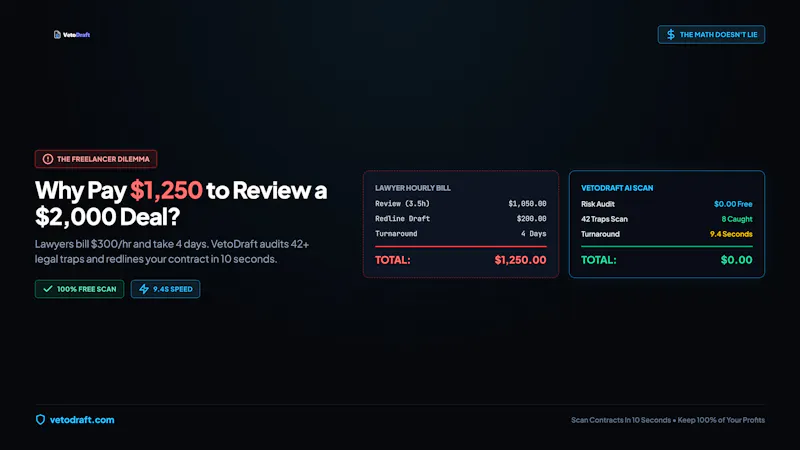Viewport: 800px width, 450px height.
Task: Click the checkmark icon beside 100% Free Scan
Action: [x=47, y=289]
